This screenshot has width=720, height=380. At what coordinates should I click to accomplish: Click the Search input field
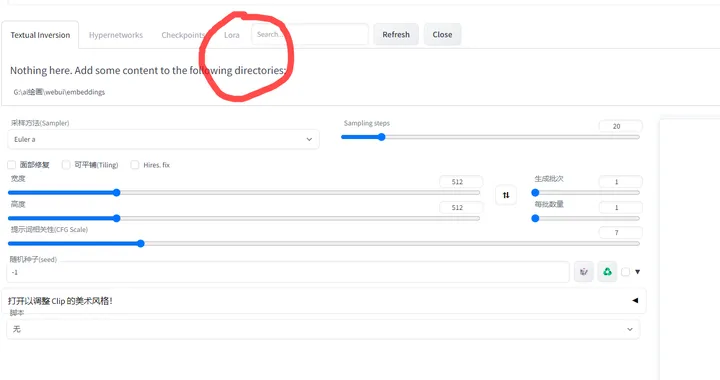[309, 34]
